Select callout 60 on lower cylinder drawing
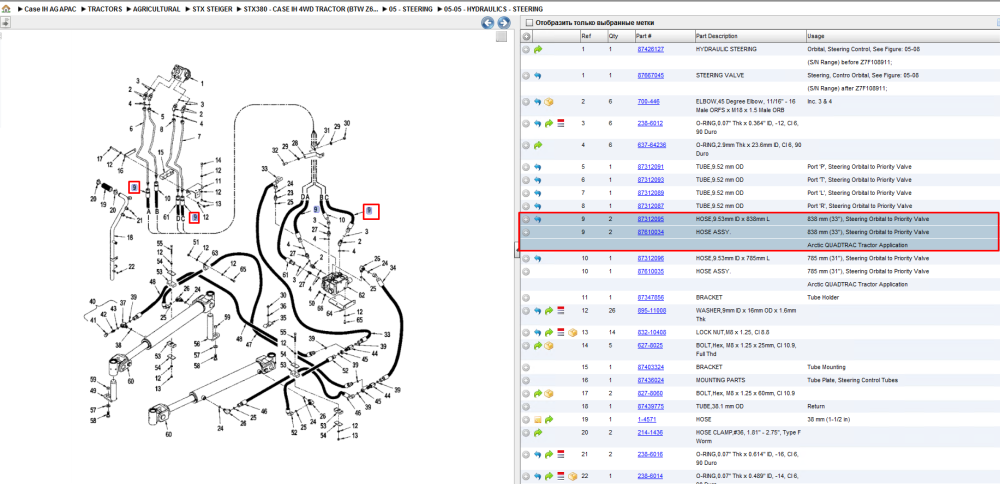Viewport: 1000px width, 484px height. 168,435
